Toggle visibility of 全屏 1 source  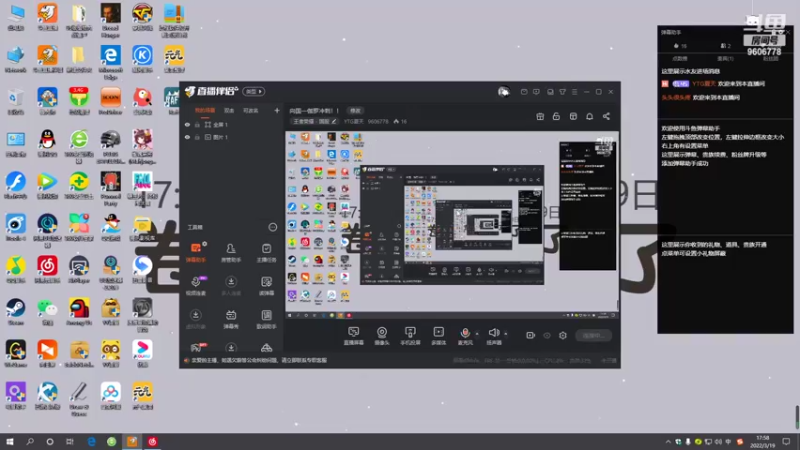pyautogui.click(x=187, y=124)
